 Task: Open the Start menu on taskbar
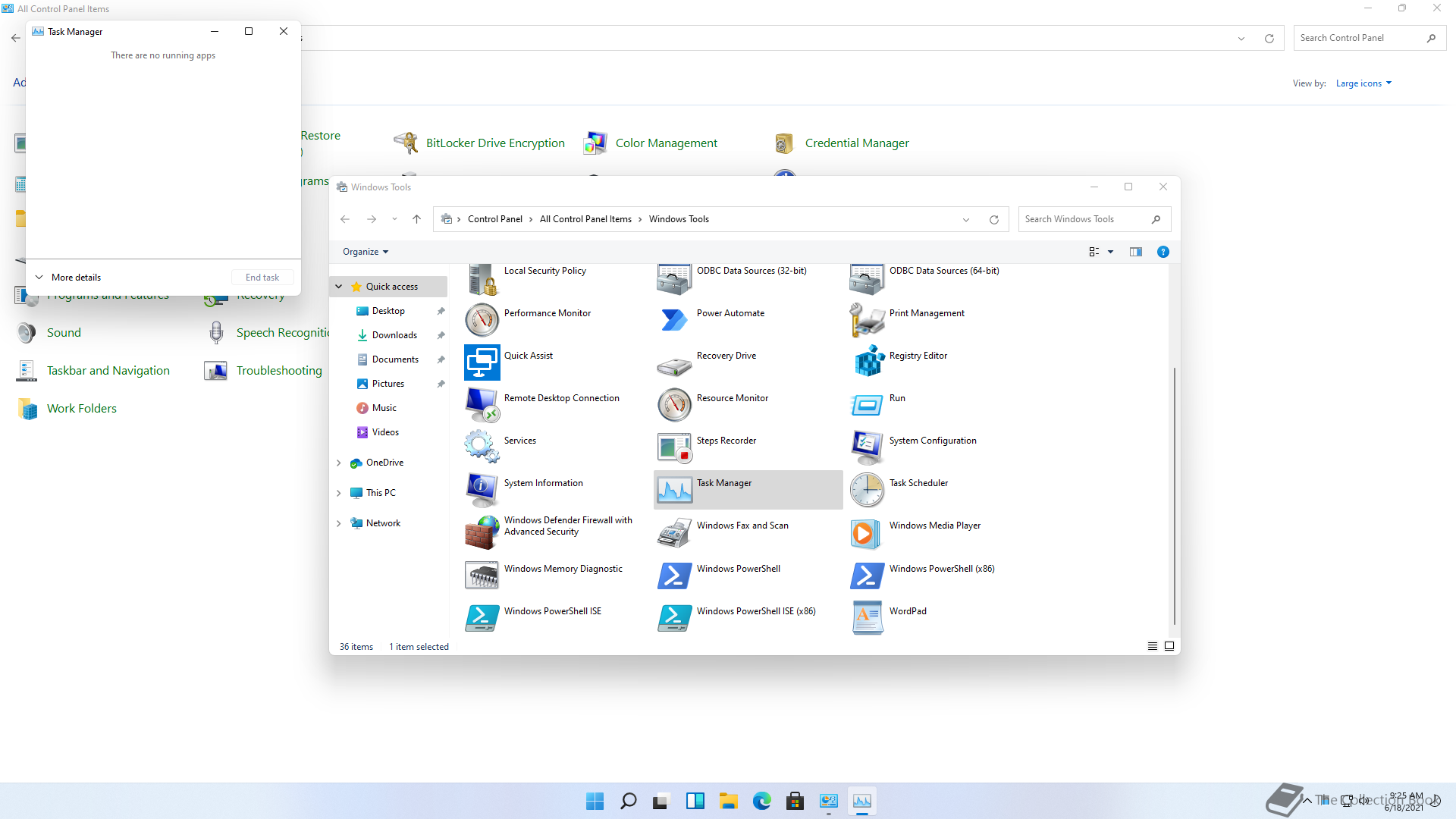coord(595,801)
